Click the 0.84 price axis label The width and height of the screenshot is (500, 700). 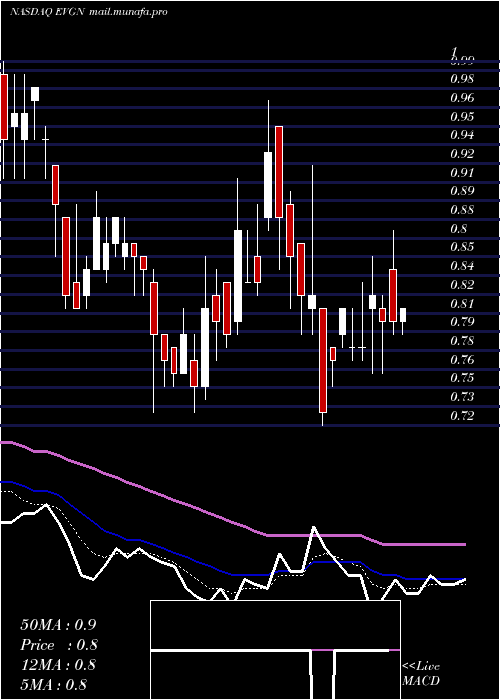pyautogui.click(x=462, y=266)
